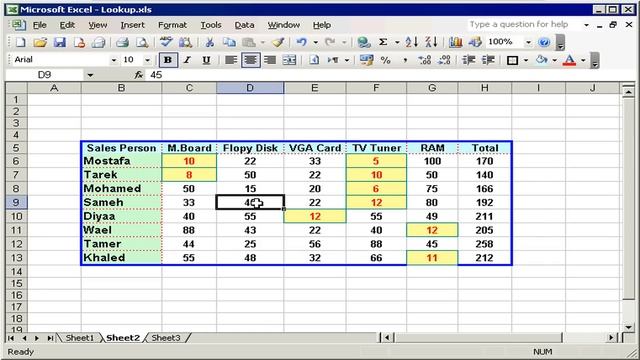Click the Open folder icon
The width and height of the screenshot is (640, 360).
(40, 42)
